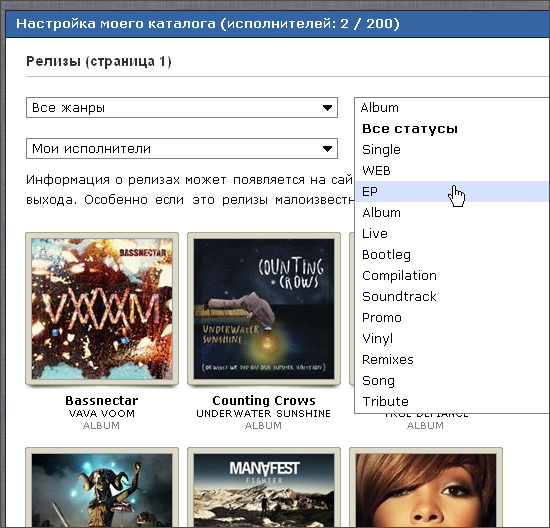Select 'Tribute' status option
The image size is (550, 528).
click(452, 401)
